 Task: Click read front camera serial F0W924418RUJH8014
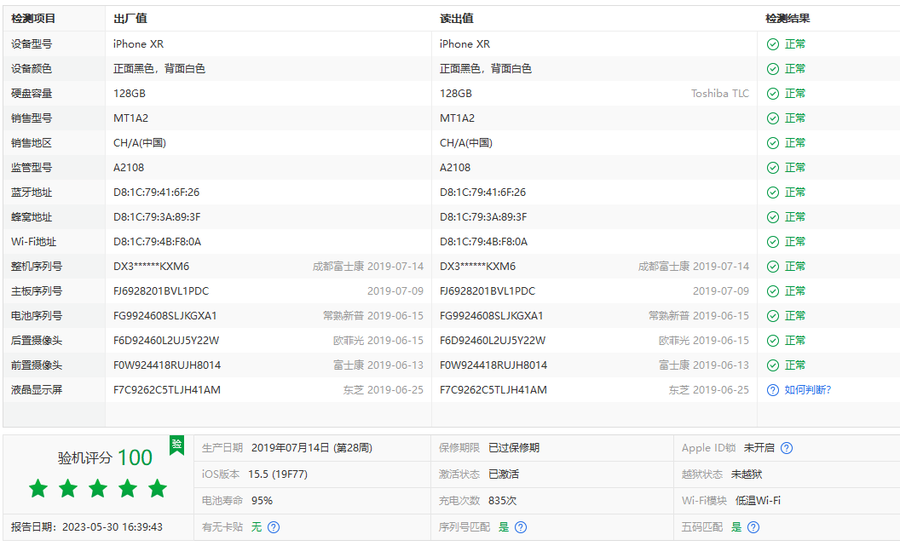[x=493, y=365]
